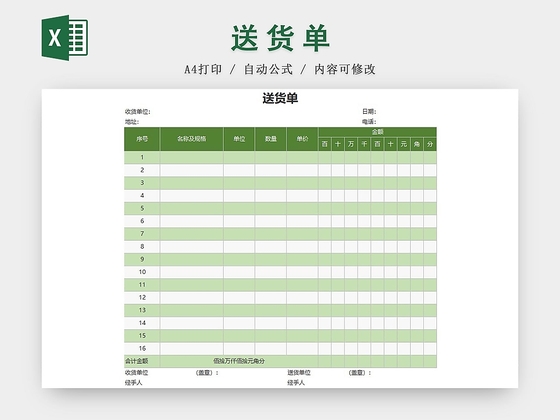Select the serial number 1 cell
This screenshot has height=420, width=560.
[142, 158]
